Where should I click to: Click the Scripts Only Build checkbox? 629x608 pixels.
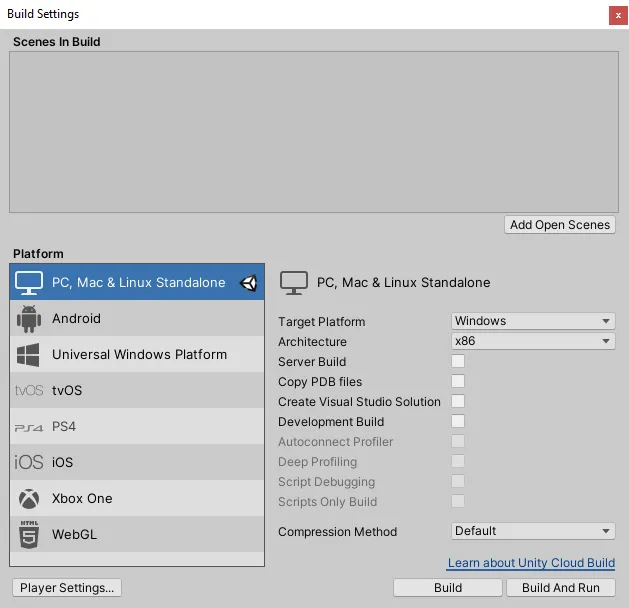(458, 501)
